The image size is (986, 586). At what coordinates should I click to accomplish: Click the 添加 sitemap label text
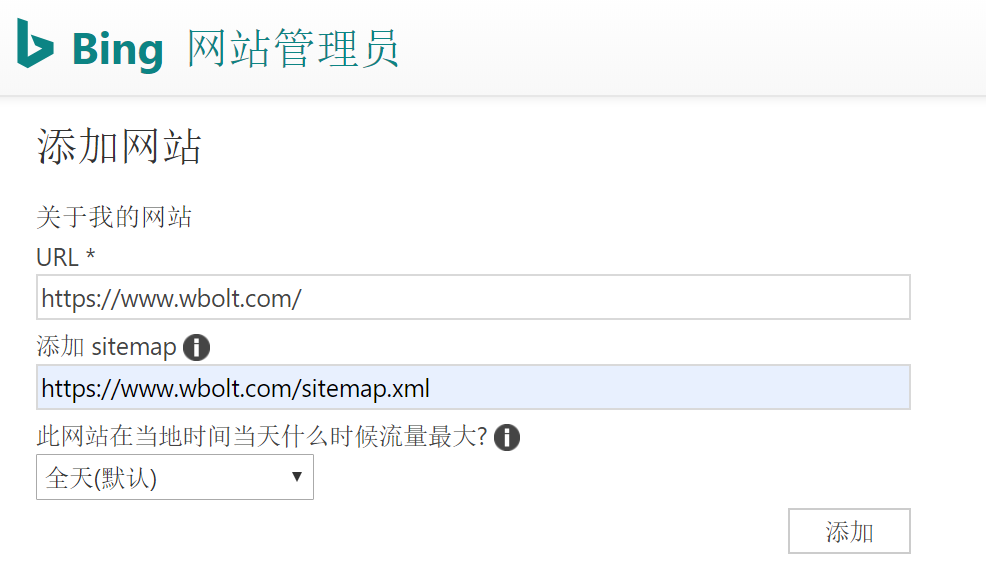click(x=106, y=348)
